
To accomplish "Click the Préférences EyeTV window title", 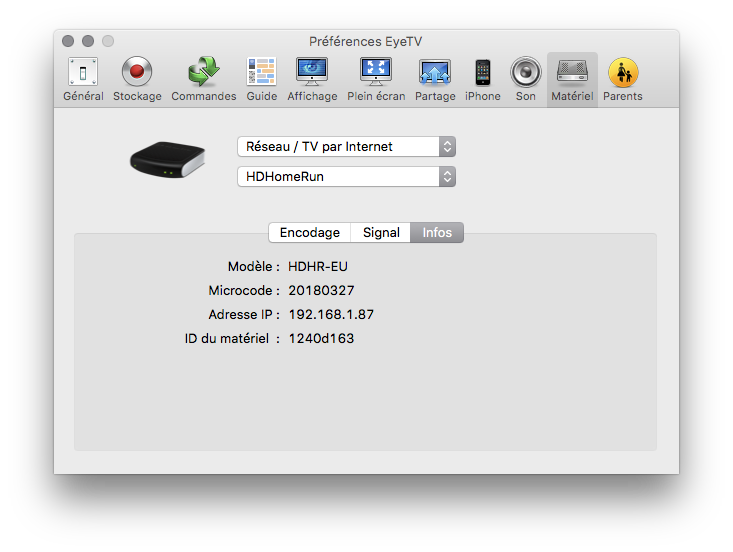I will click(366, 42).
